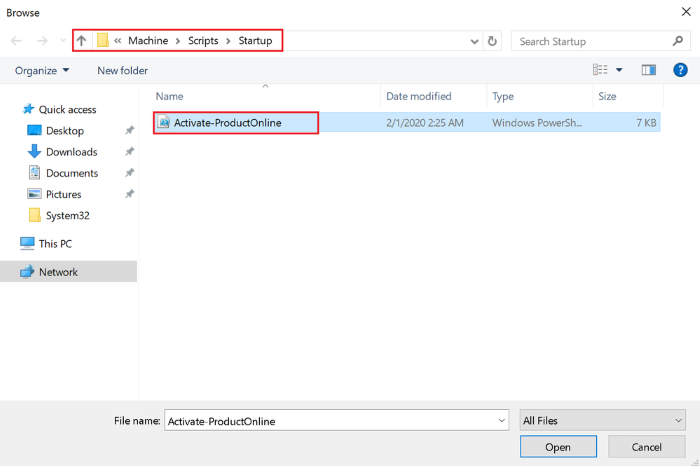Click the Open button
The height and width of the screenshot is (466, 700).
coord(558,447)
